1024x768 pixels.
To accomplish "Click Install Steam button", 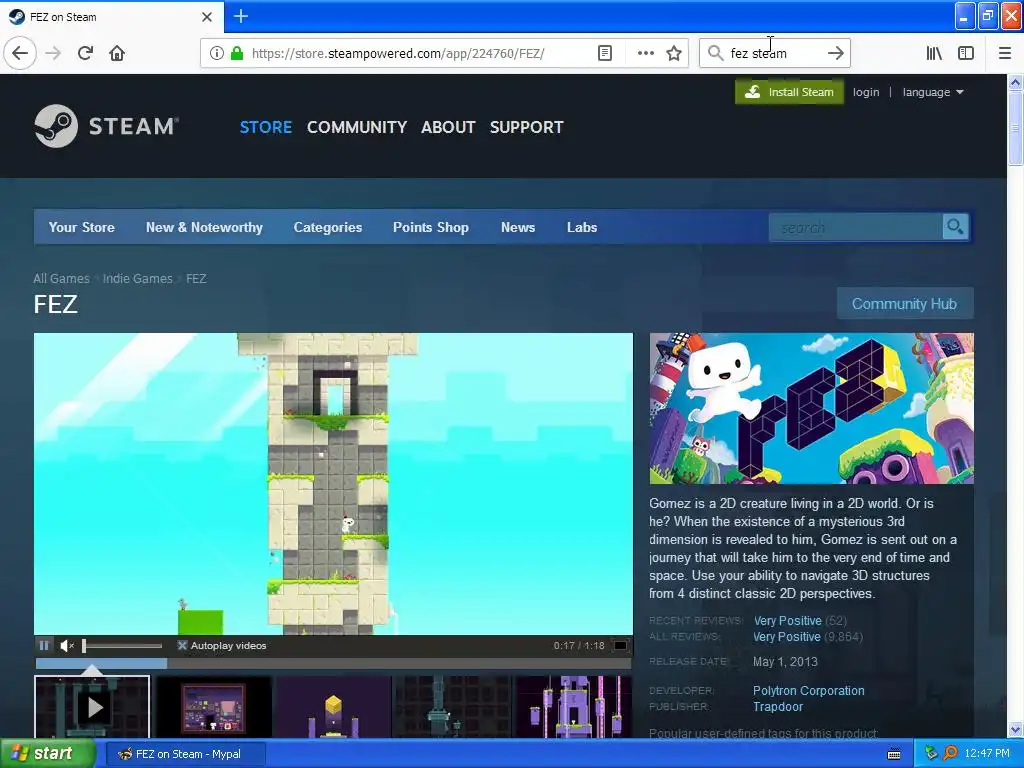I will (789, 92).
